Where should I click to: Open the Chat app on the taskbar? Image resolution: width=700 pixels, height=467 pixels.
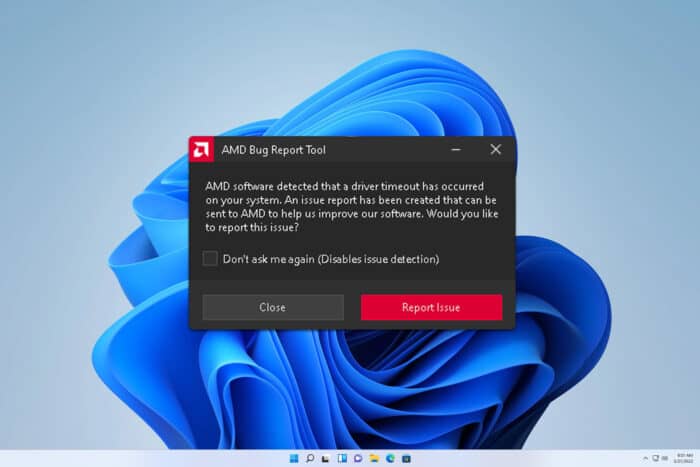coord(358,459)
